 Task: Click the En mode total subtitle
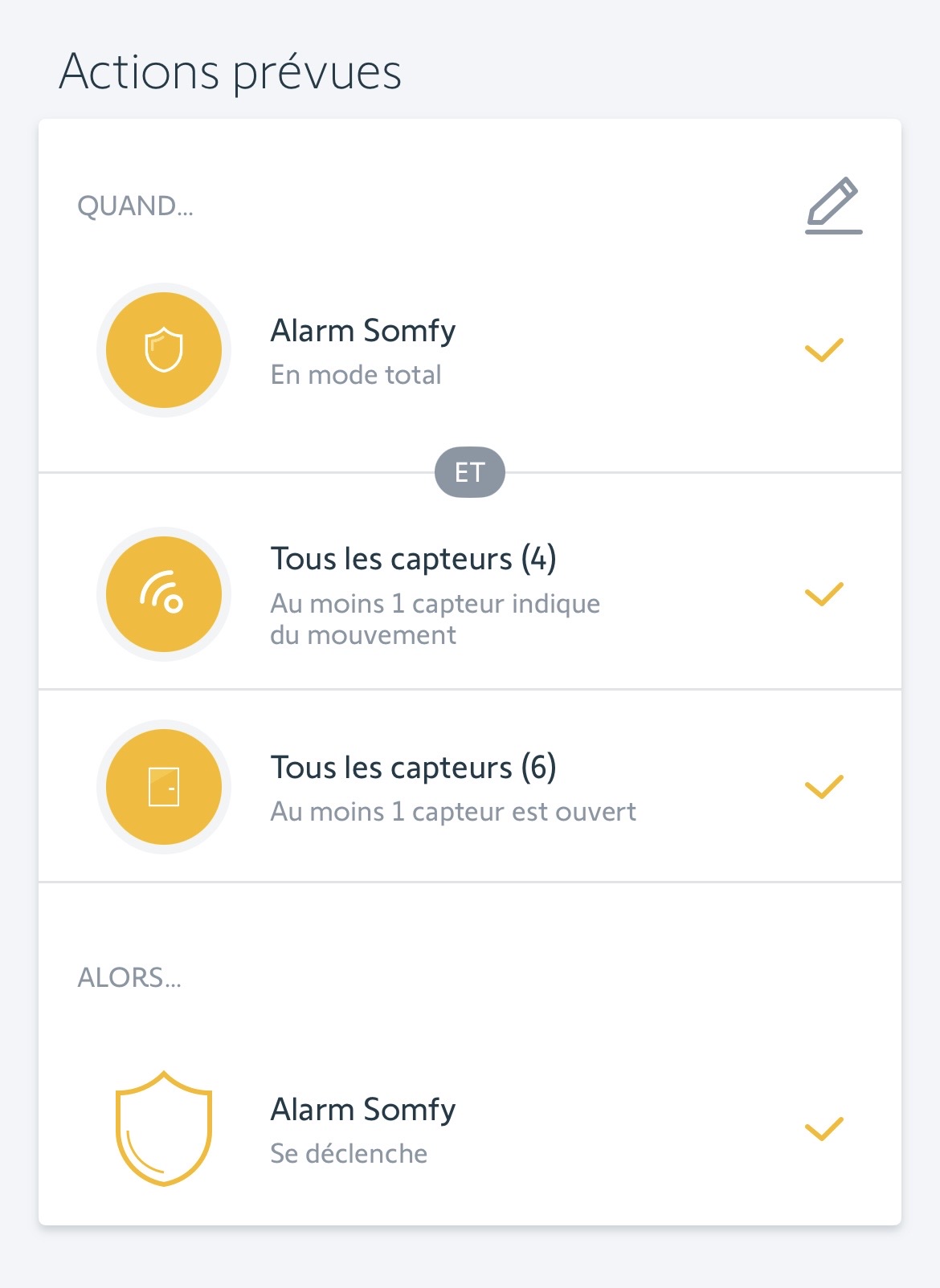356,375
